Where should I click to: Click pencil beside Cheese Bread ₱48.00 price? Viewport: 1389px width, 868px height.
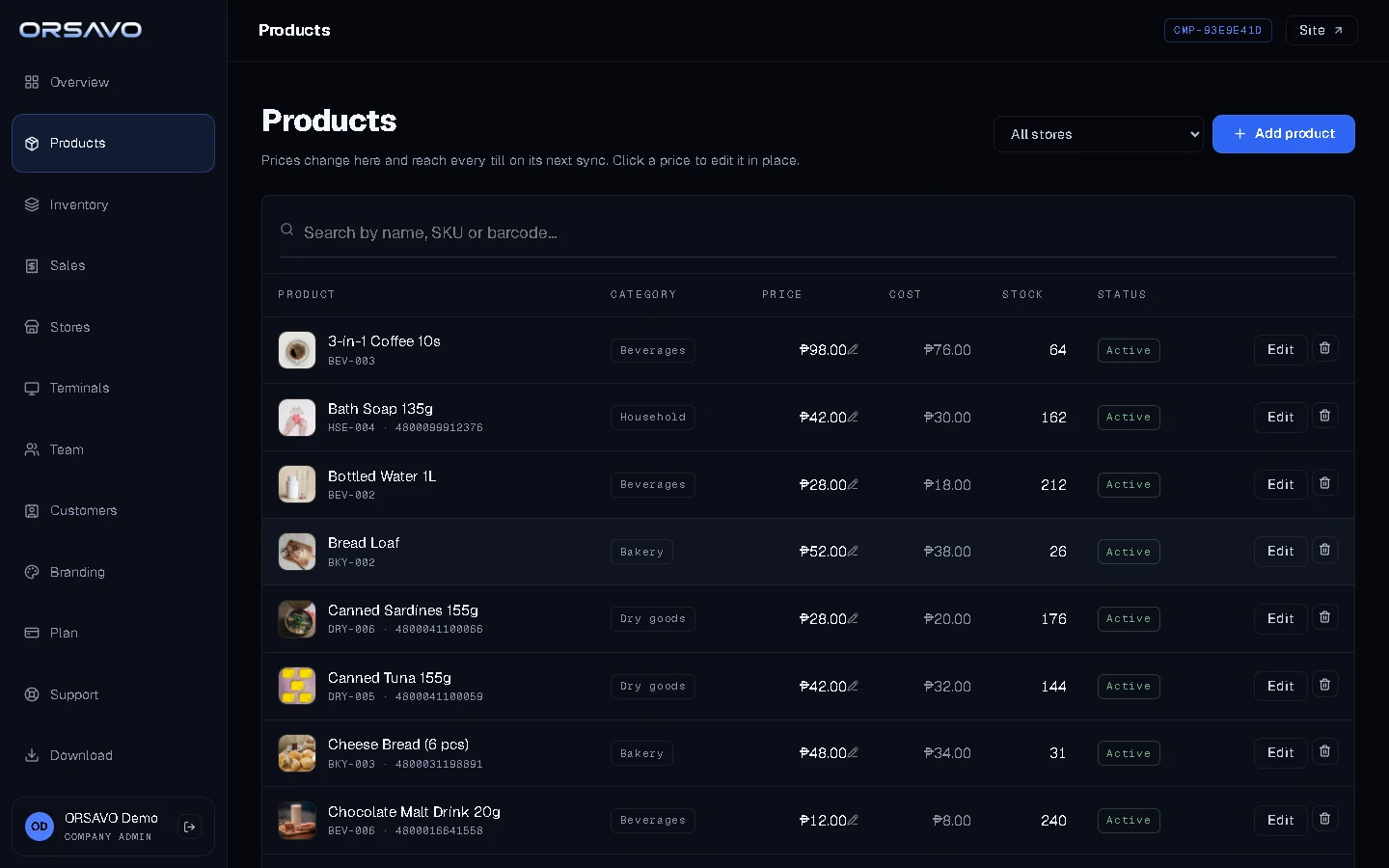(853, 753)
